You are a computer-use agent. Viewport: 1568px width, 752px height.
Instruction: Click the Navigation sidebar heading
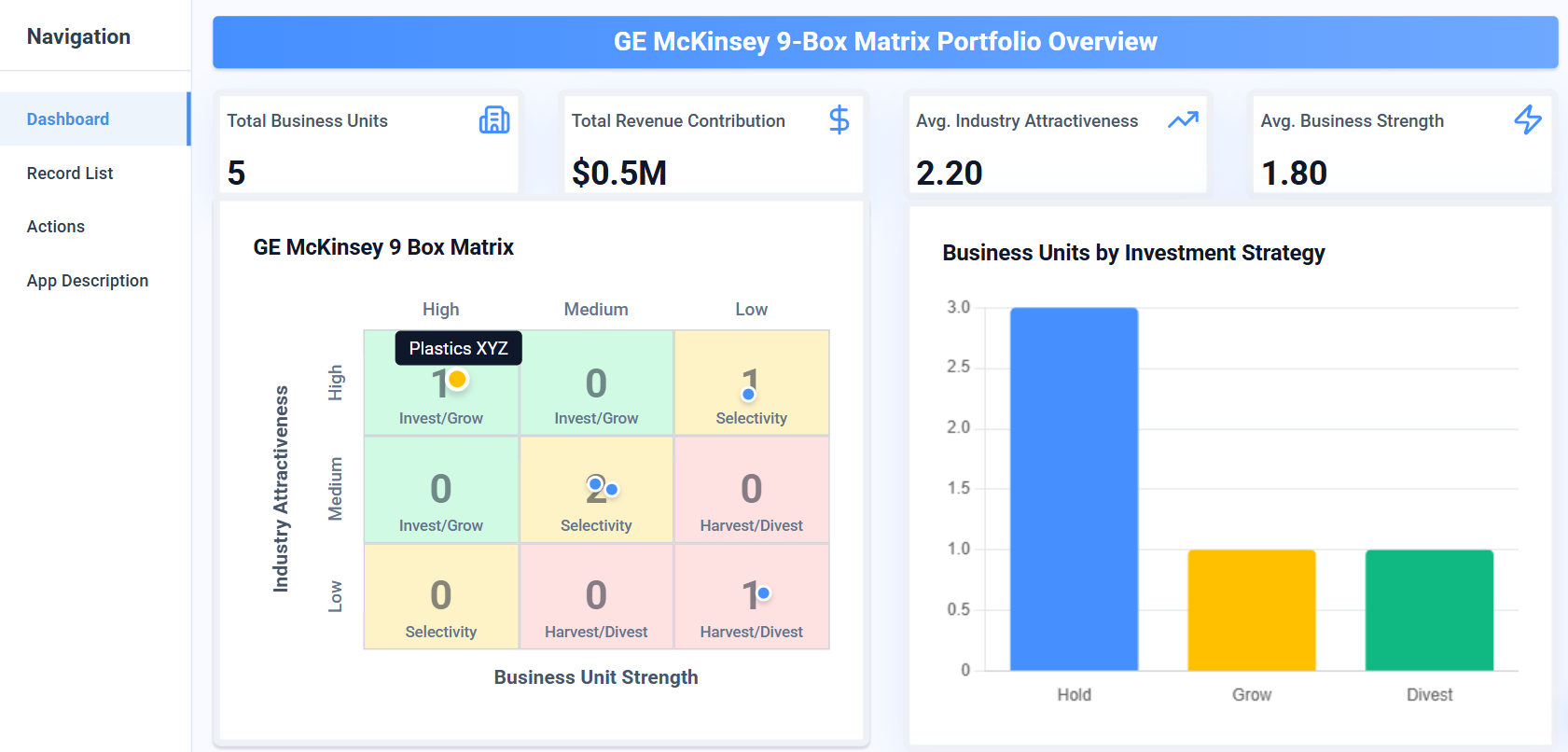[78, 36]
